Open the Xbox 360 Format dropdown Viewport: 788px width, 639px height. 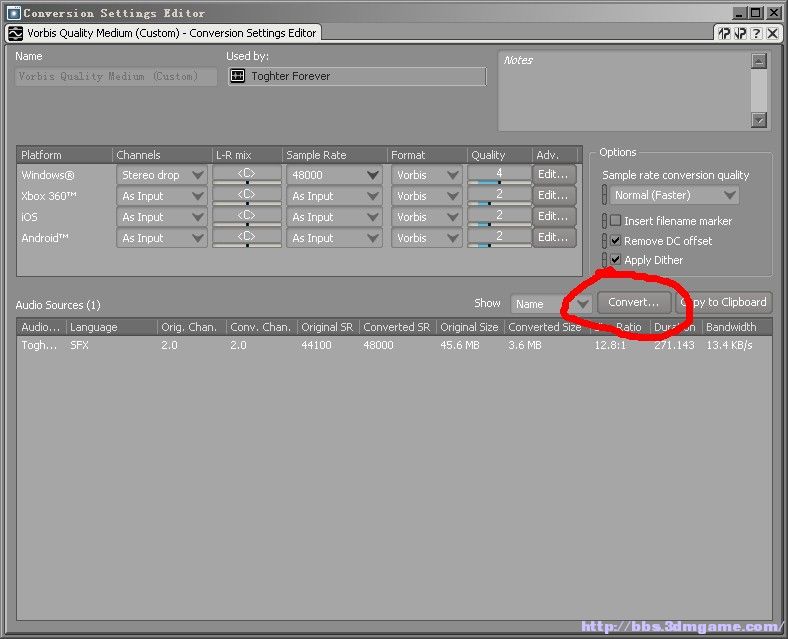tap(427, 196)
